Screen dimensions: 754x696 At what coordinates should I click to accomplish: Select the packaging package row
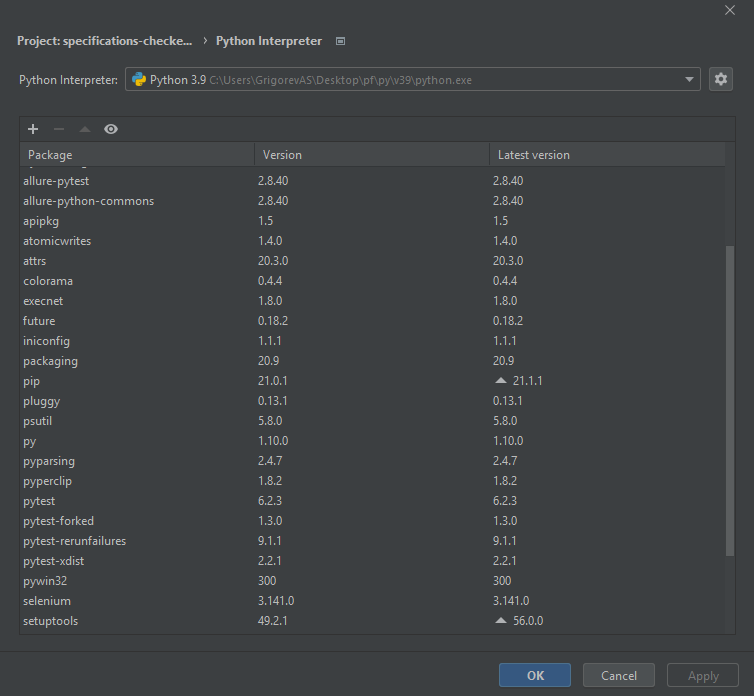(x=372, y=361)
